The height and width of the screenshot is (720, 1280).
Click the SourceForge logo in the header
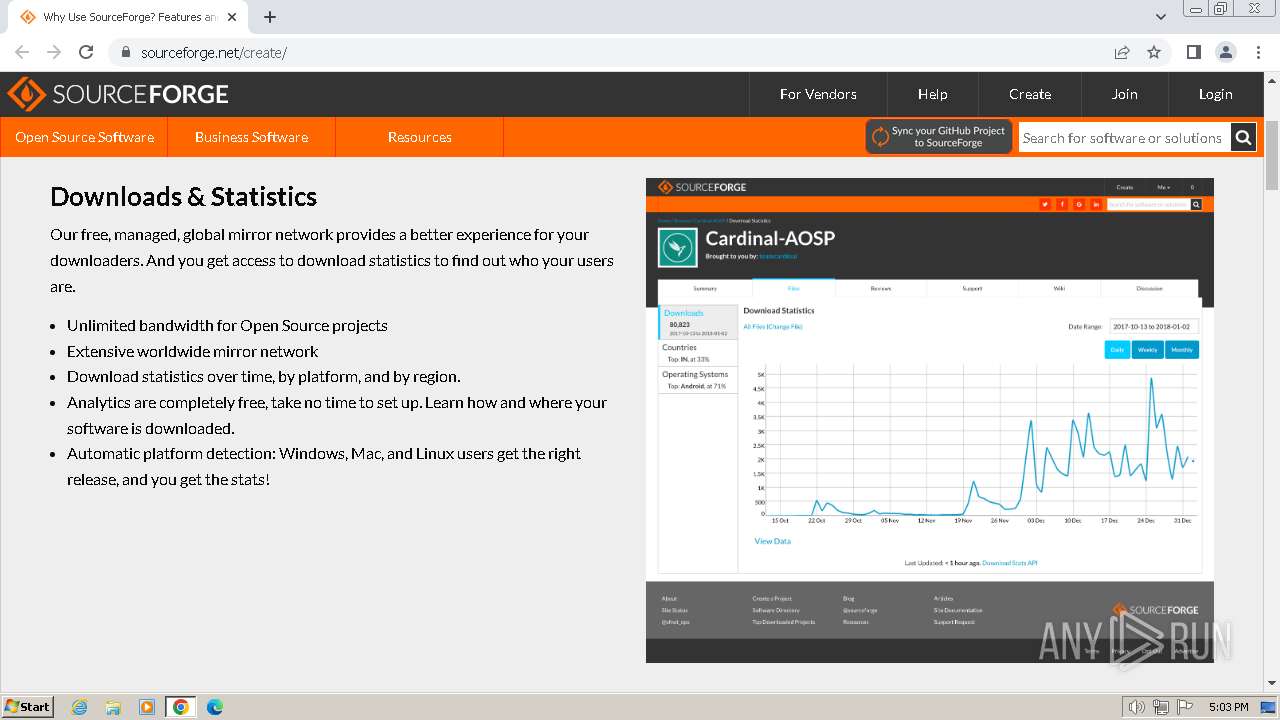(x=117, y=94)
